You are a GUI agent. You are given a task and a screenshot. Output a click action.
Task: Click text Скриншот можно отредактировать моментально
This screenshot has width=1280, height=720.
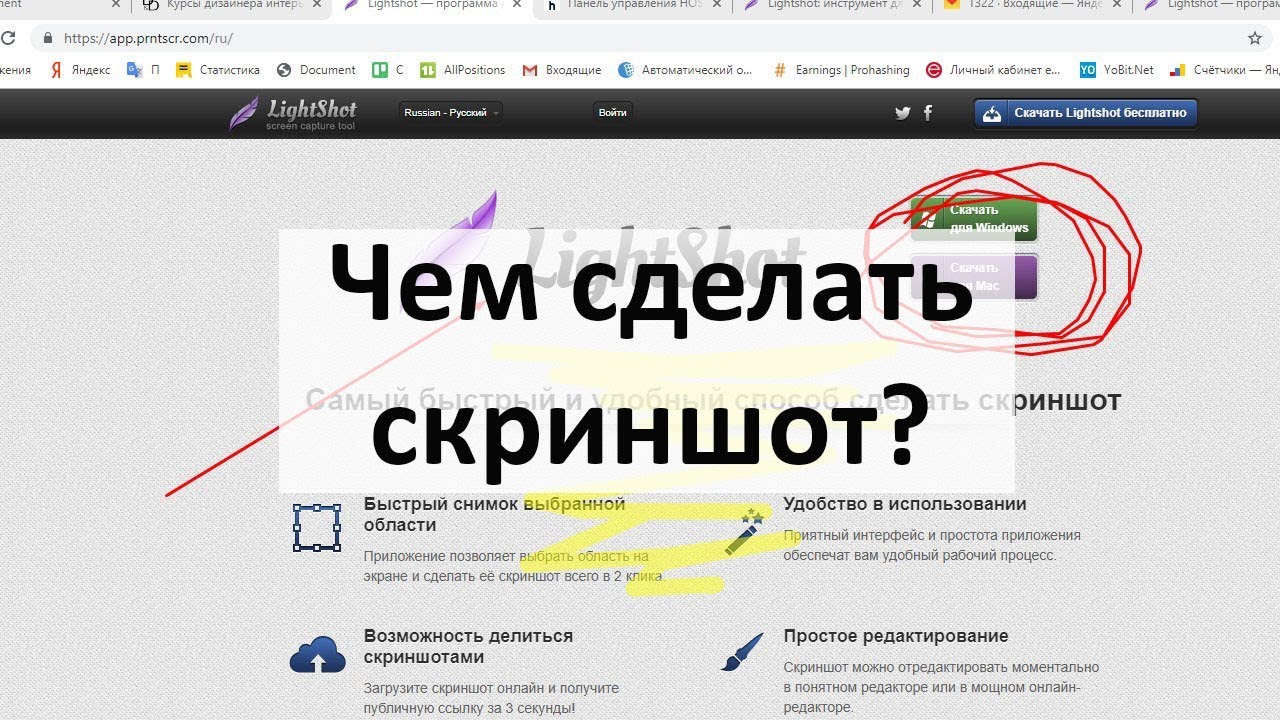pyautogui.click(x=941, y=667)
